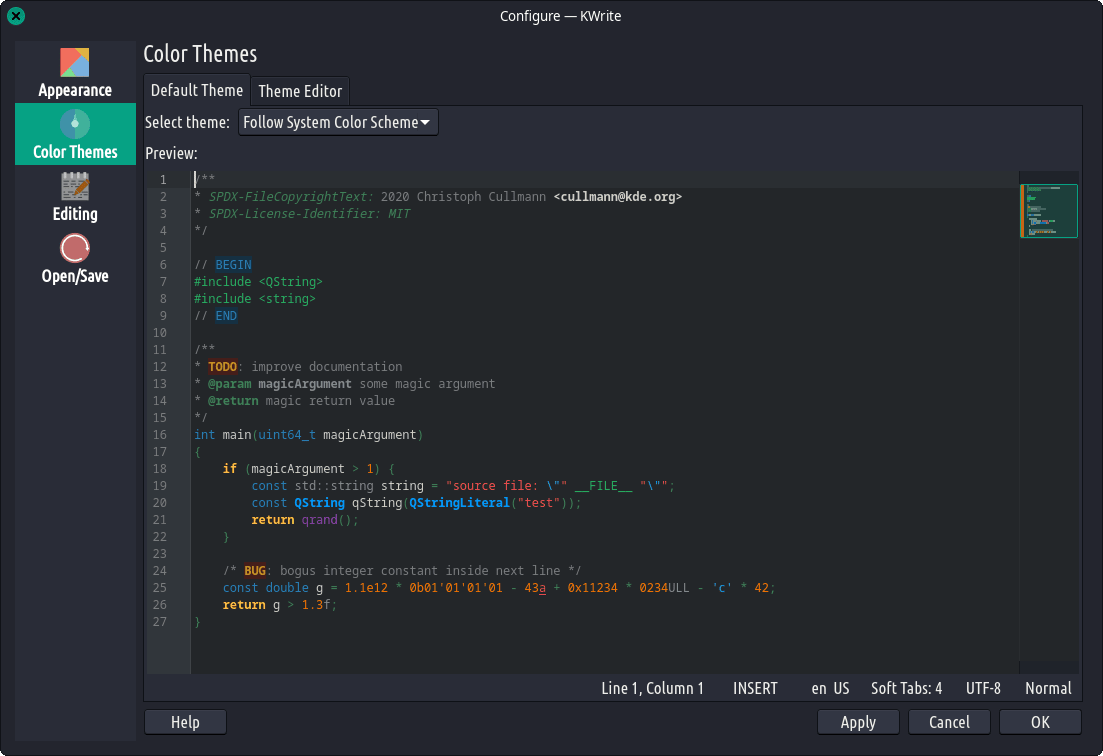Open the Appearance settings page icon
Viewport: 1103px width, 756px height.
(75, 63)
